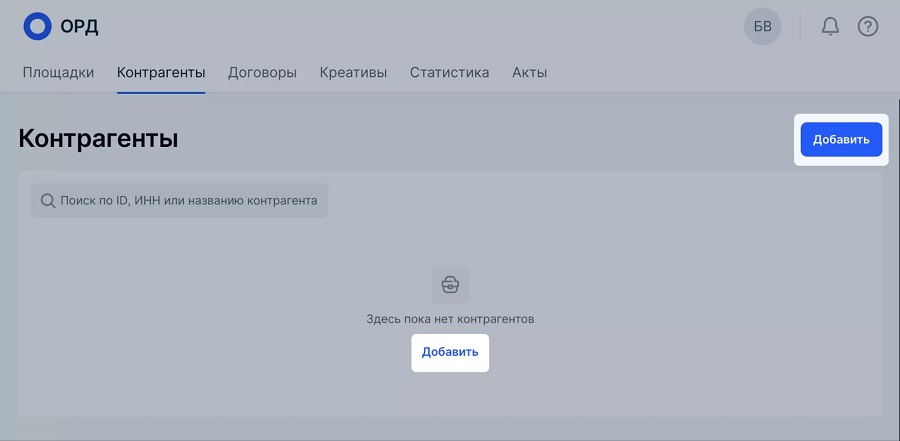Click the search magnifier icon
This screenshot has height=441, width=900.
point(48,200)
